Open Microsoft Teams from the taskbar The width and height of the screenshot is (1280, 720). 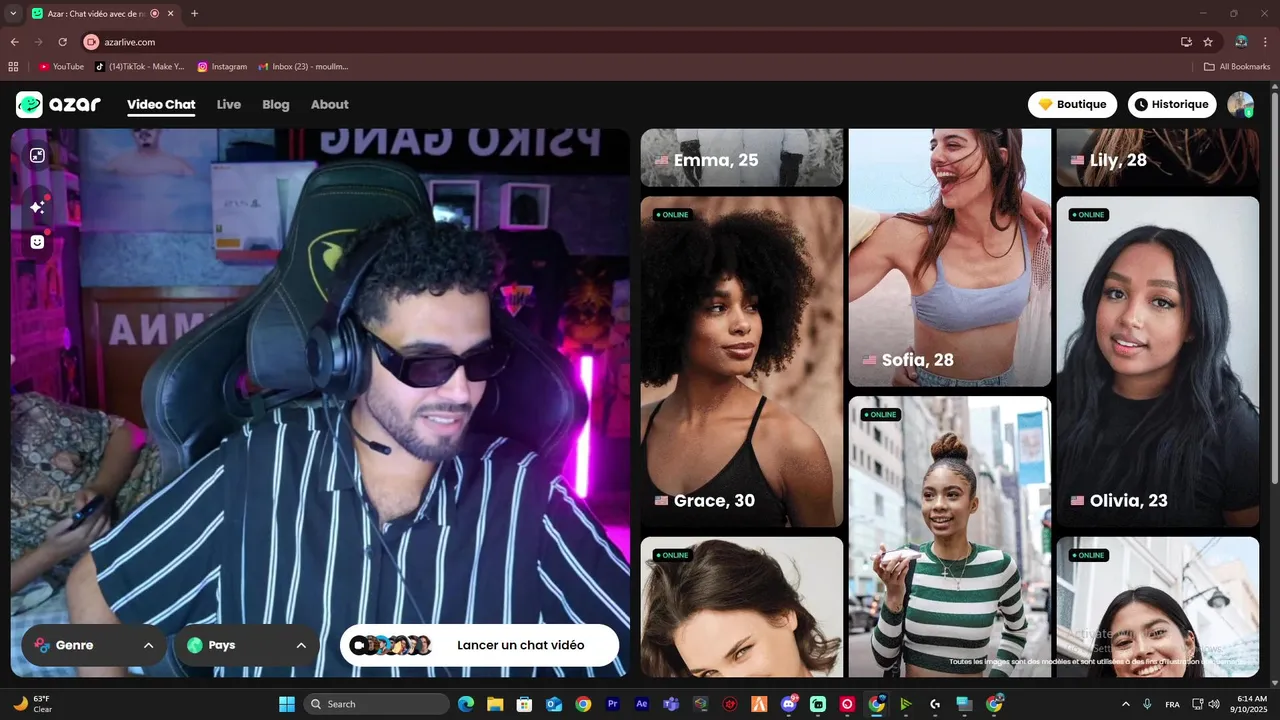click(671, 704)
